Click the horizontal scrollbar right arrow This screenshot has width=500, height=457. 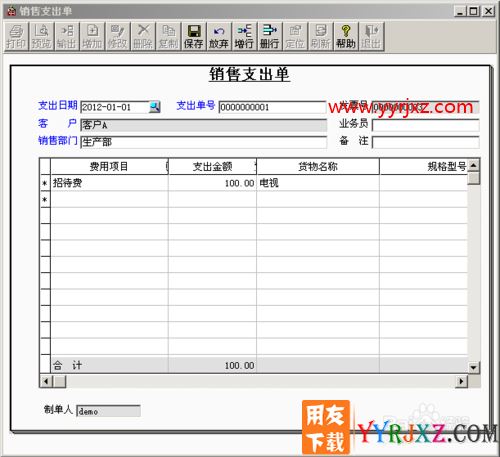[462, 381]
